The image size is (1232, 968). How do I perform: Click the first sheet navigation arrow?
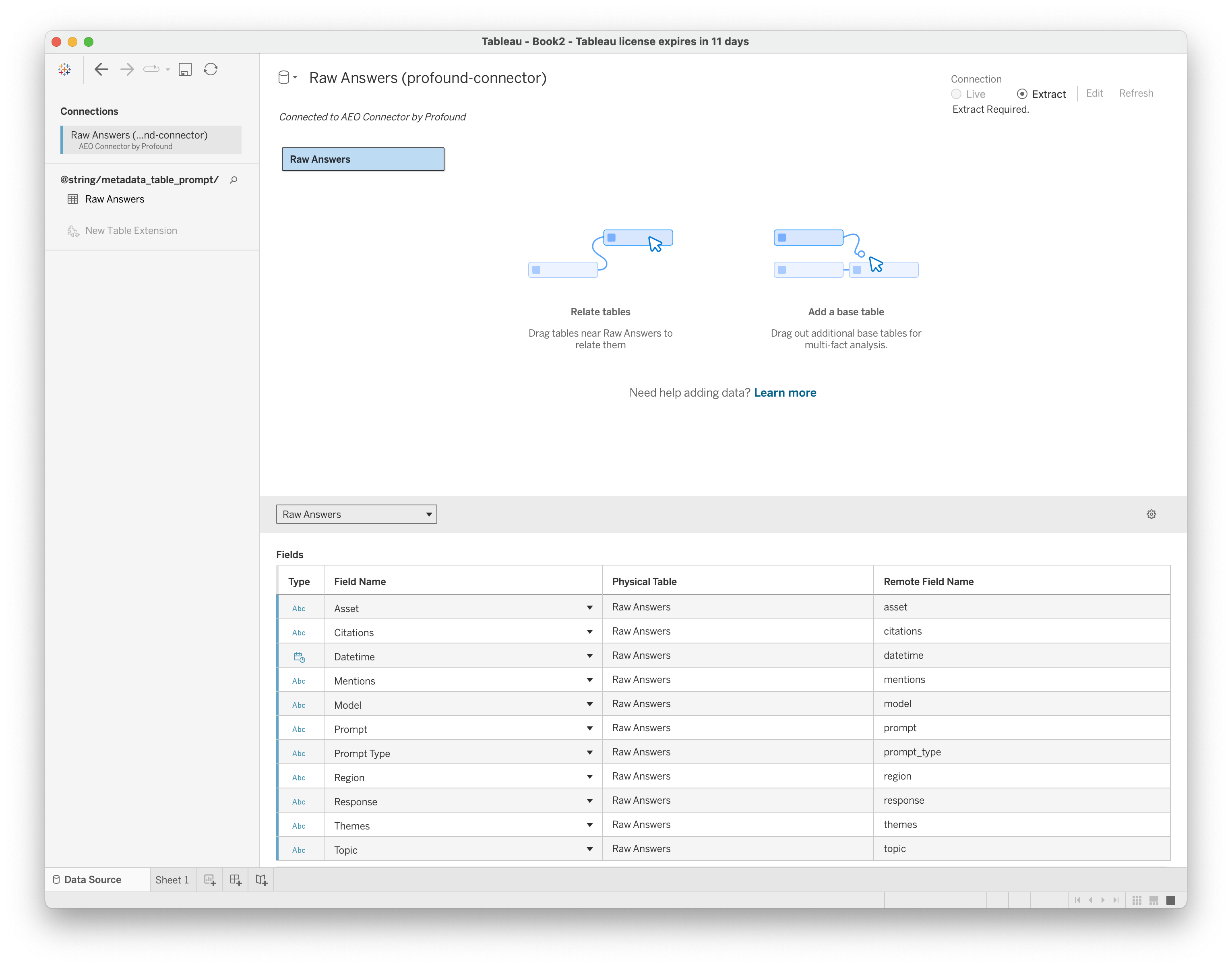pyautogui.click(x=1077, y=900)
